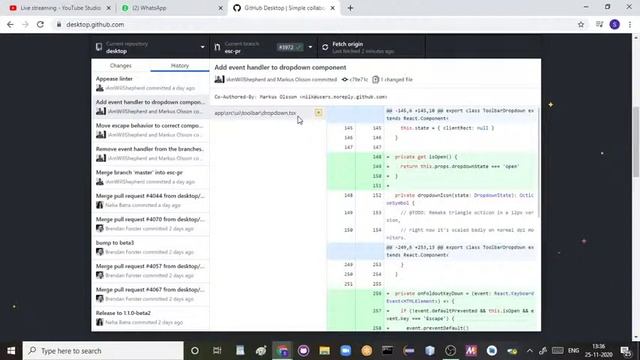Select the GitHub Desktop browser tab
The image size is (640, 360).
(284, 8)
